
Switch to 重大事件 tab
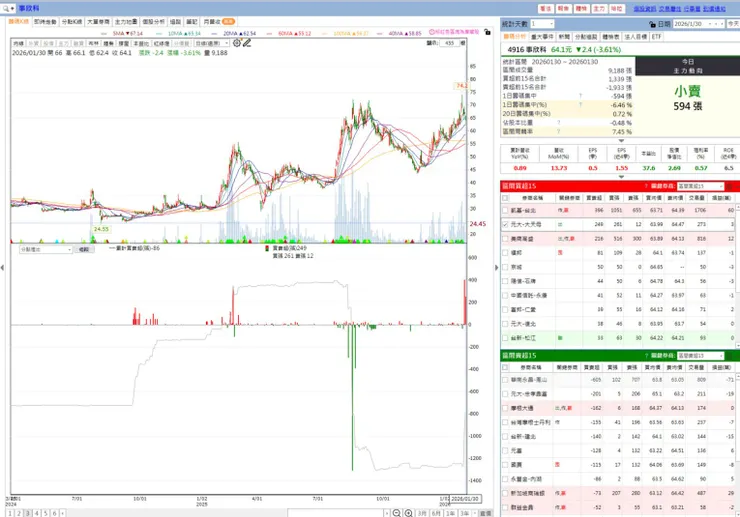(x=542, y=36)
